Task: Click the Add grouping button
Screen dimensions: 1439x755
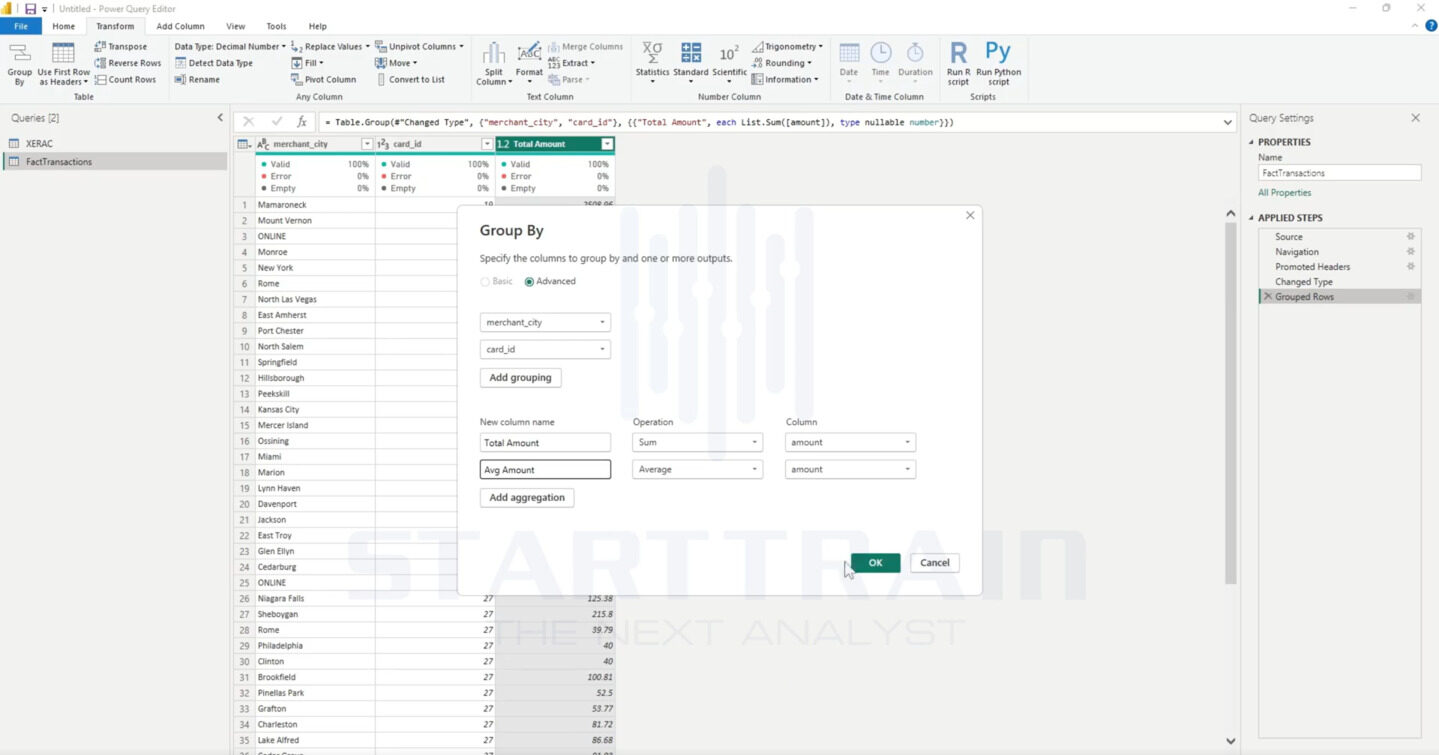Action: pyautogui.click(x=520, y=378)
